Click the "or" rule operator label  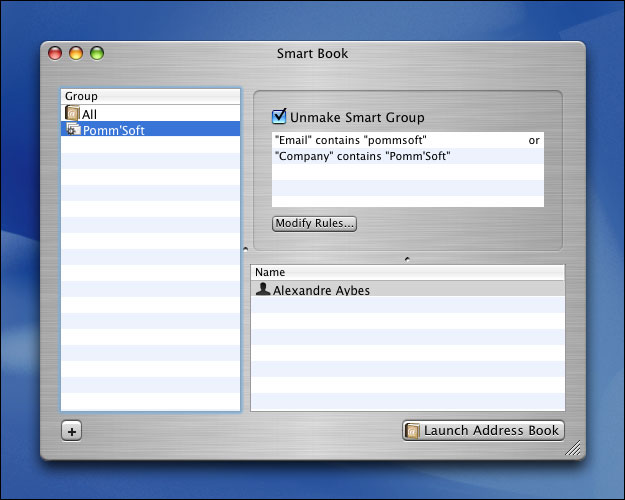[534, 140]
